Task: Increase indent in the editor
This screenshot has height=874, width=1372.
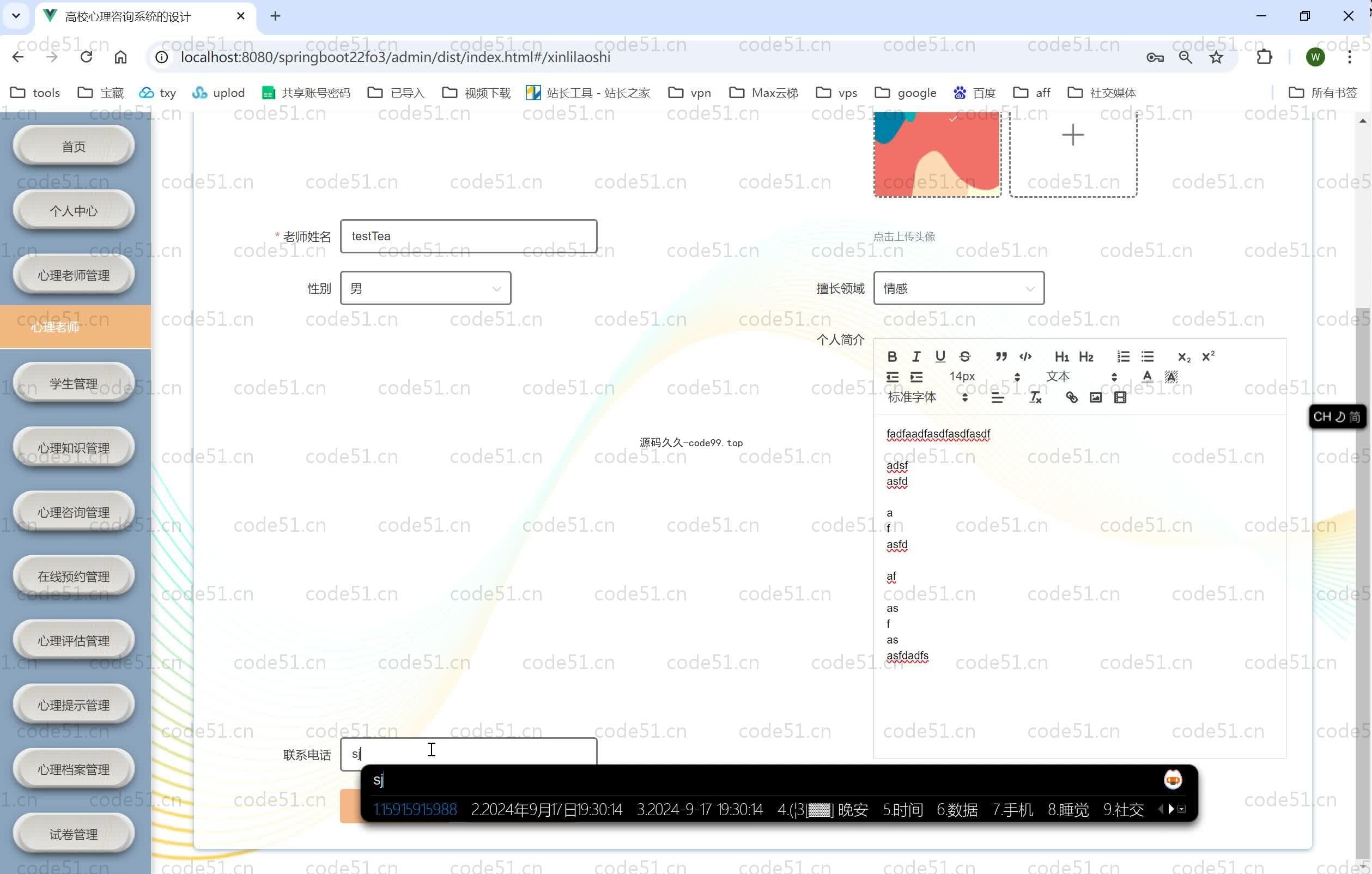Action: click(916, 377)
